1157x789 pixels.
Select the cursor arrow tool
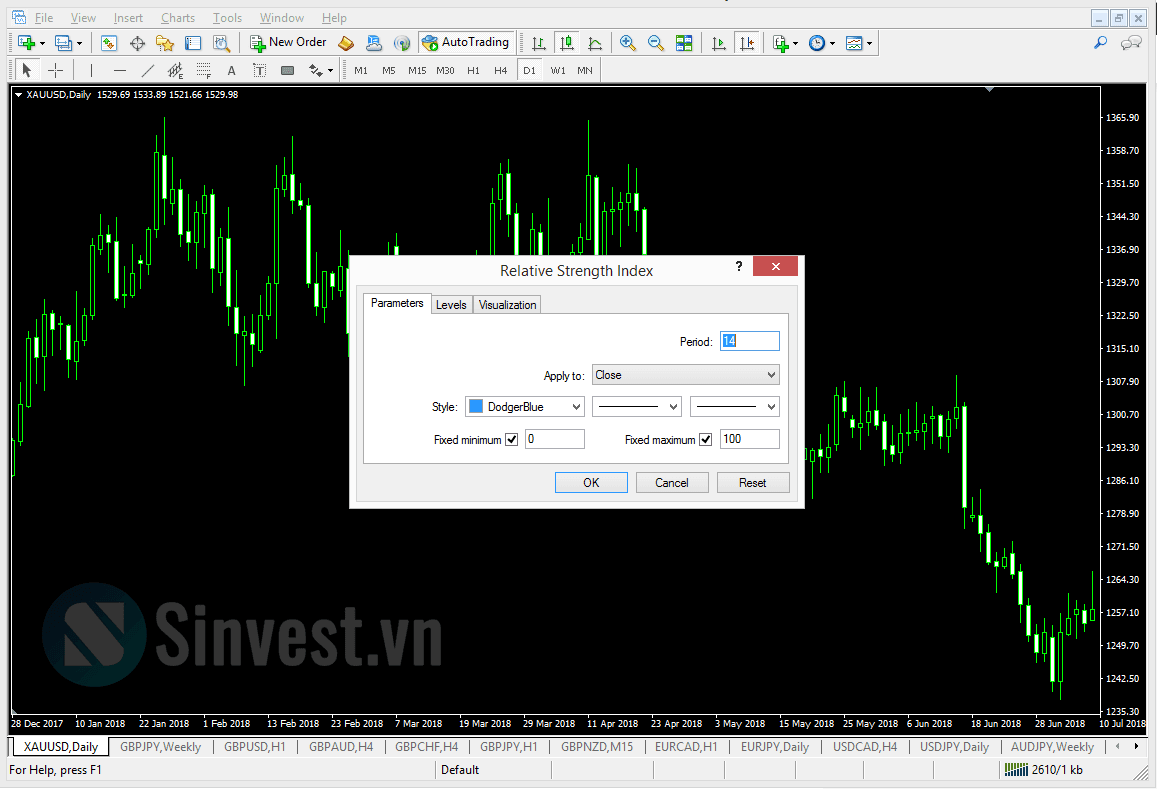[27, 71]
